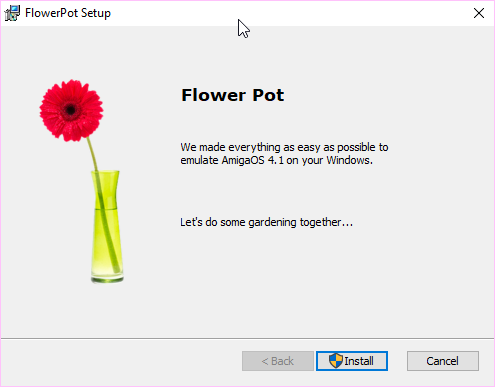Start installation with the Install button
This screenshot has width=495, height=387.
352,361
